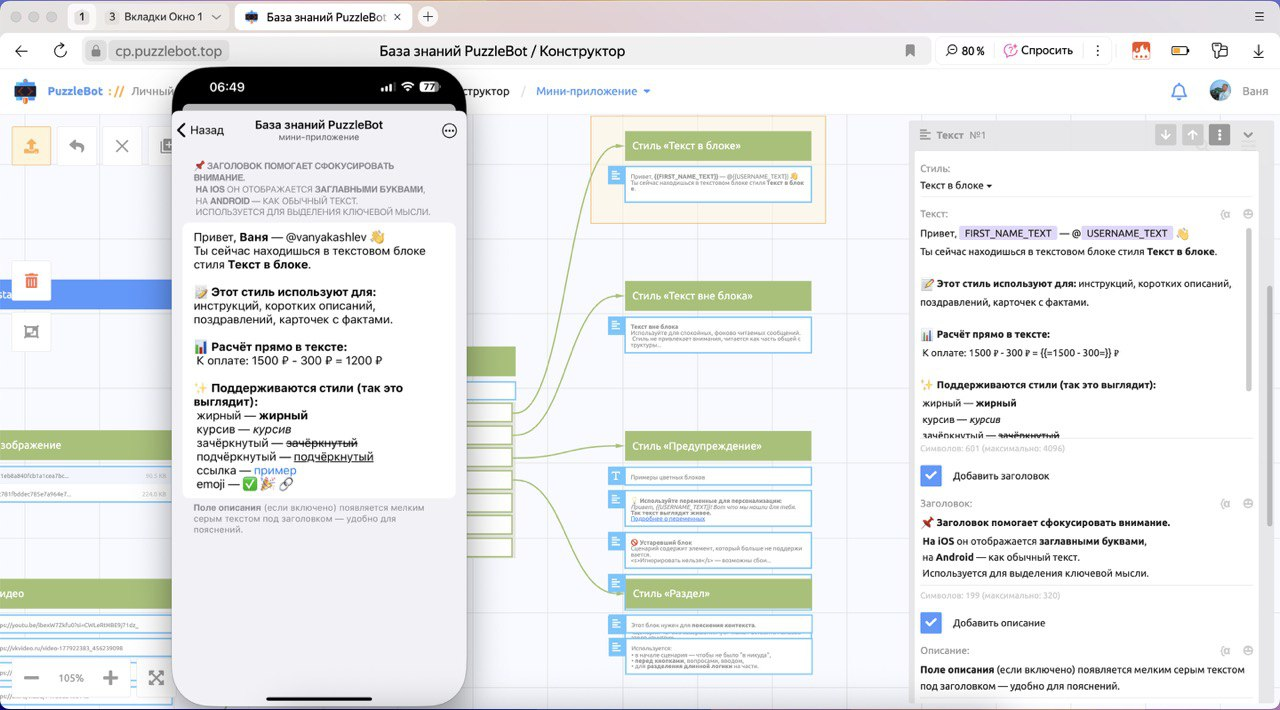Click the undo arrow in constructor toolbar
1280x710 pixels.
click(76, 146)
